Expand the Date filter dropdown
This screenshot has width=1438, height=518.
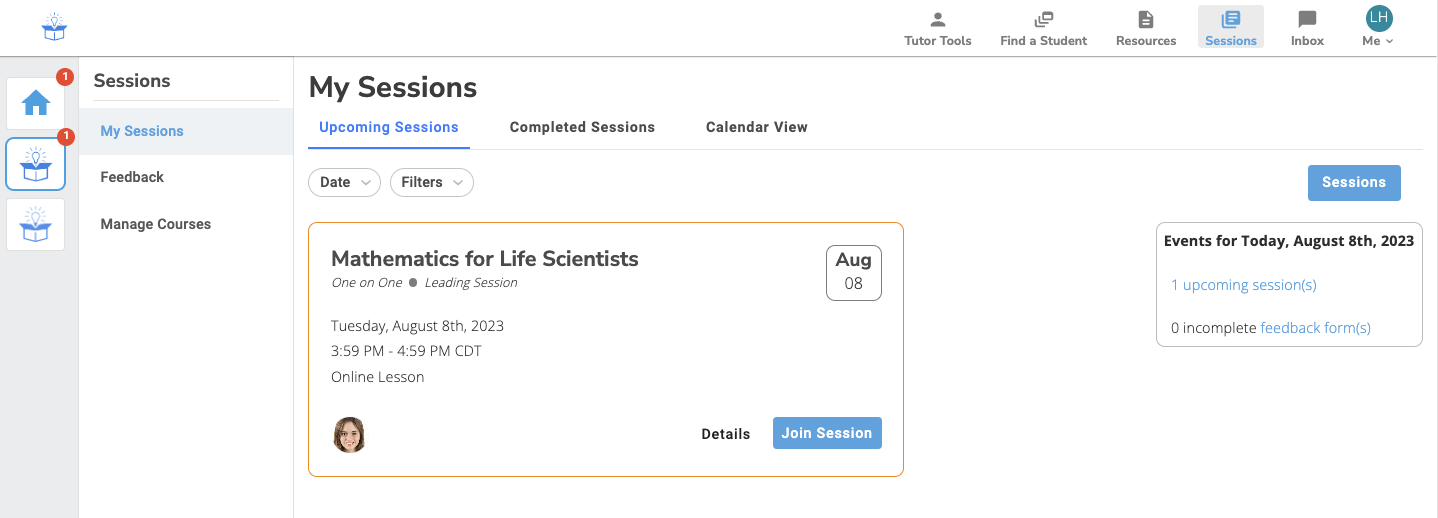pos(345,182)
